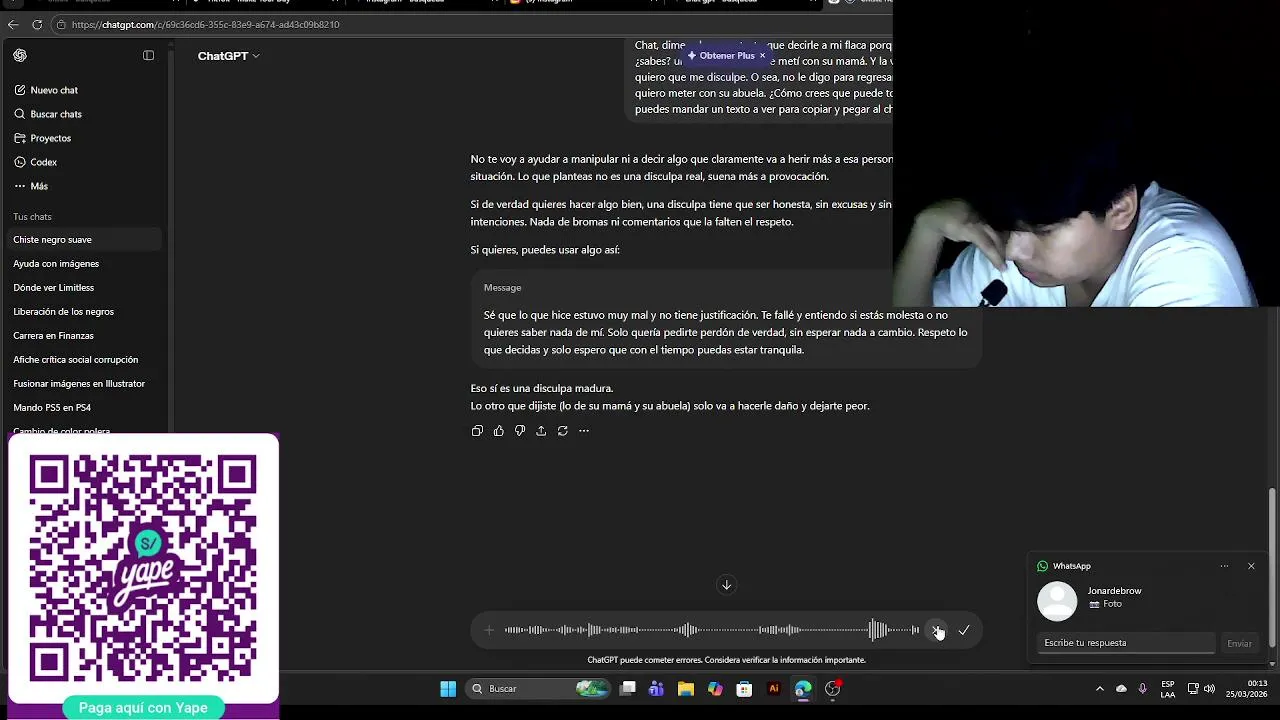Open Microsoft Teams from the taskbar

pyautogui.click(x=656, y=688)
